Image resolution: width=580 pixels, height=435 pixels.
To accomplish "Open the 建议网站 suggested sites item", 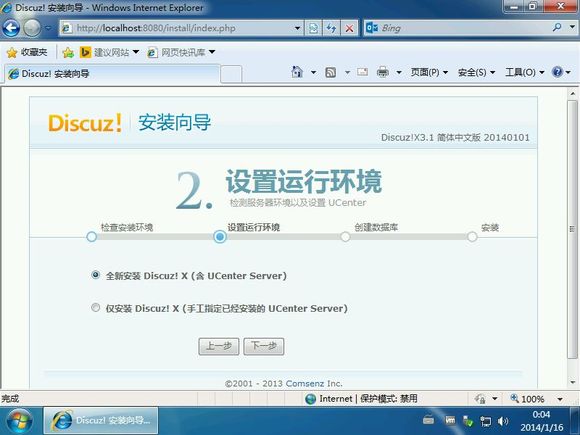I will click(109, 53).
